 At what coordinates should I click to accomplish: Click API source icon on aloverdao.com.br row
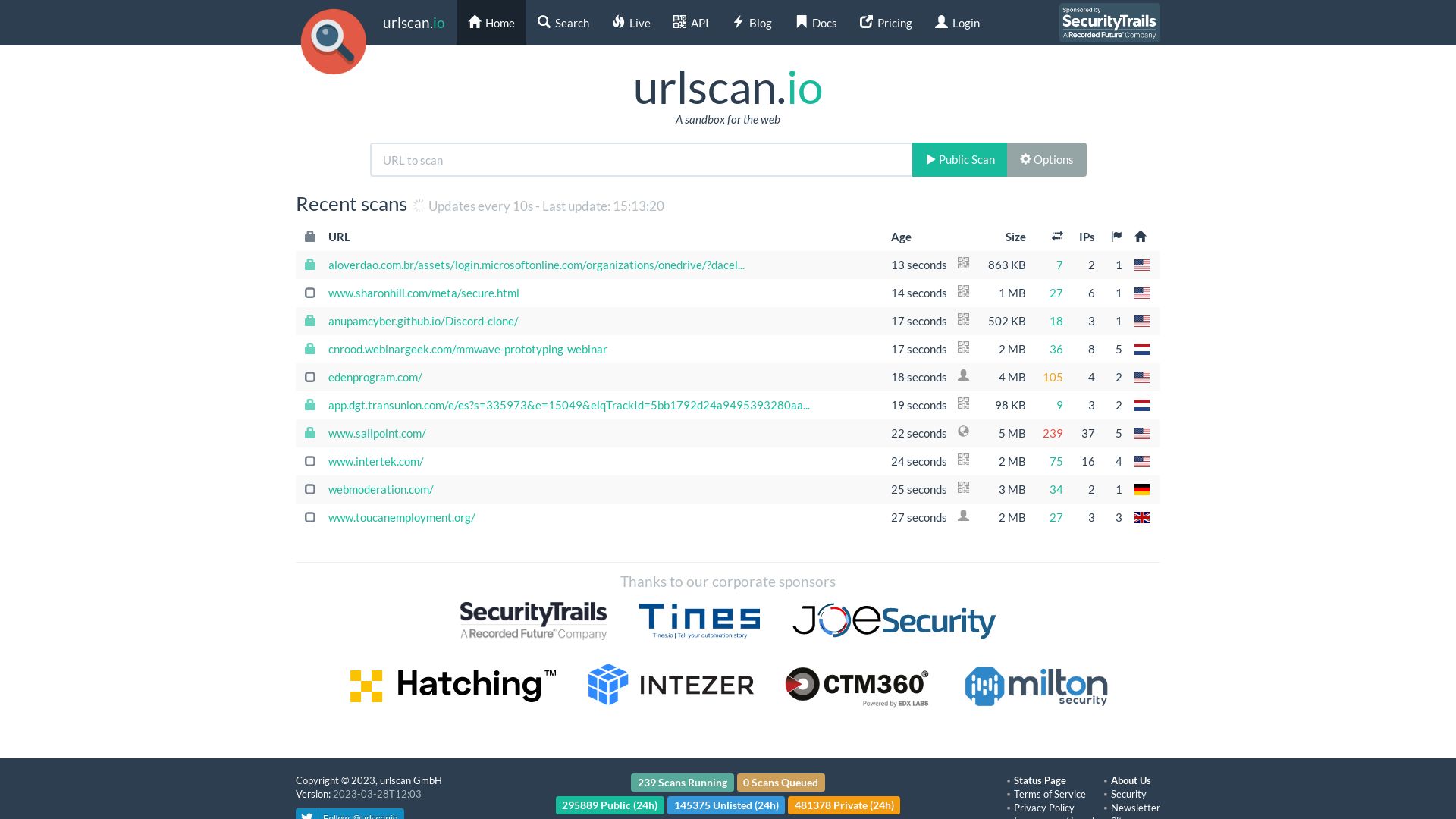coord(964,263)
